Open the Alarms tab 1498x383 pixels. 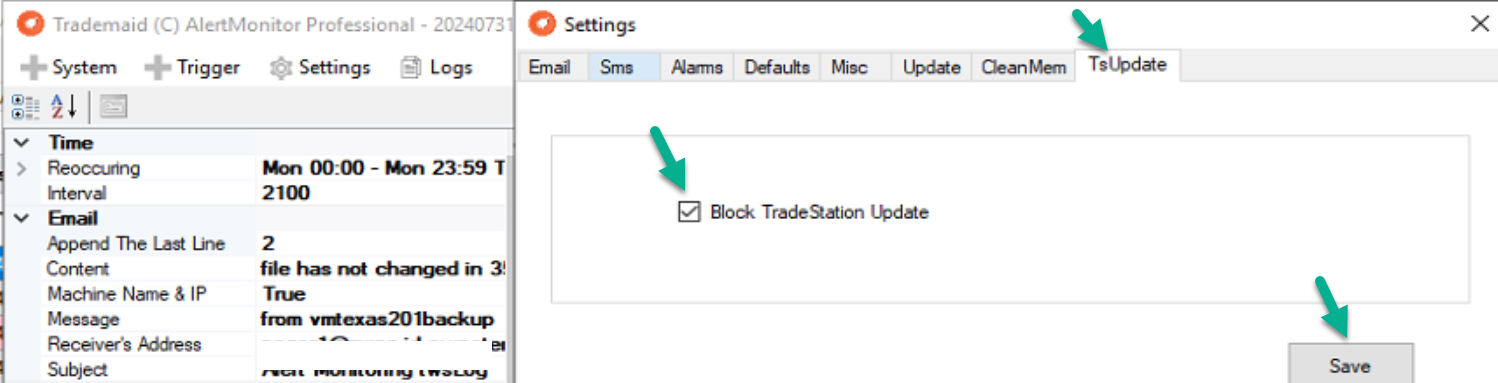[x=697, y=68]
